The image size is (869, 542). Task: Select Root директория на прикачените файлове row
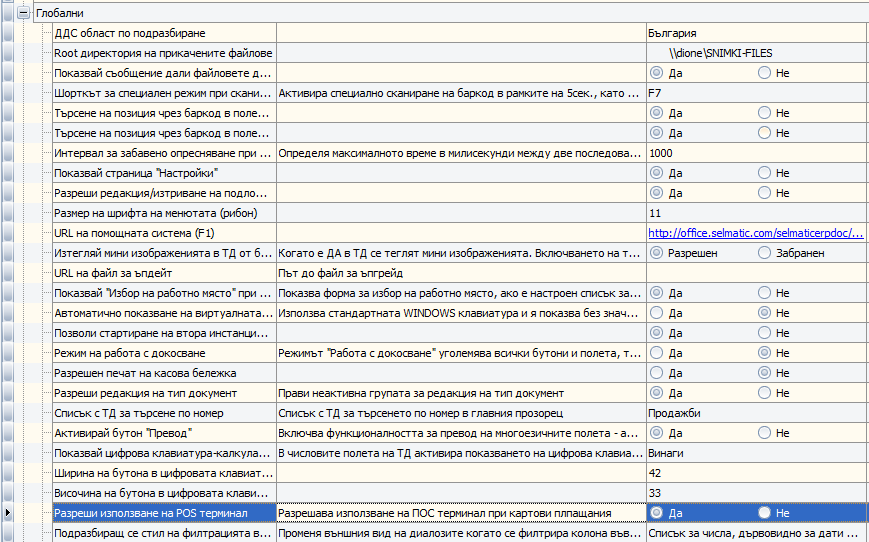pyautogui.click(x=165, y=53)
